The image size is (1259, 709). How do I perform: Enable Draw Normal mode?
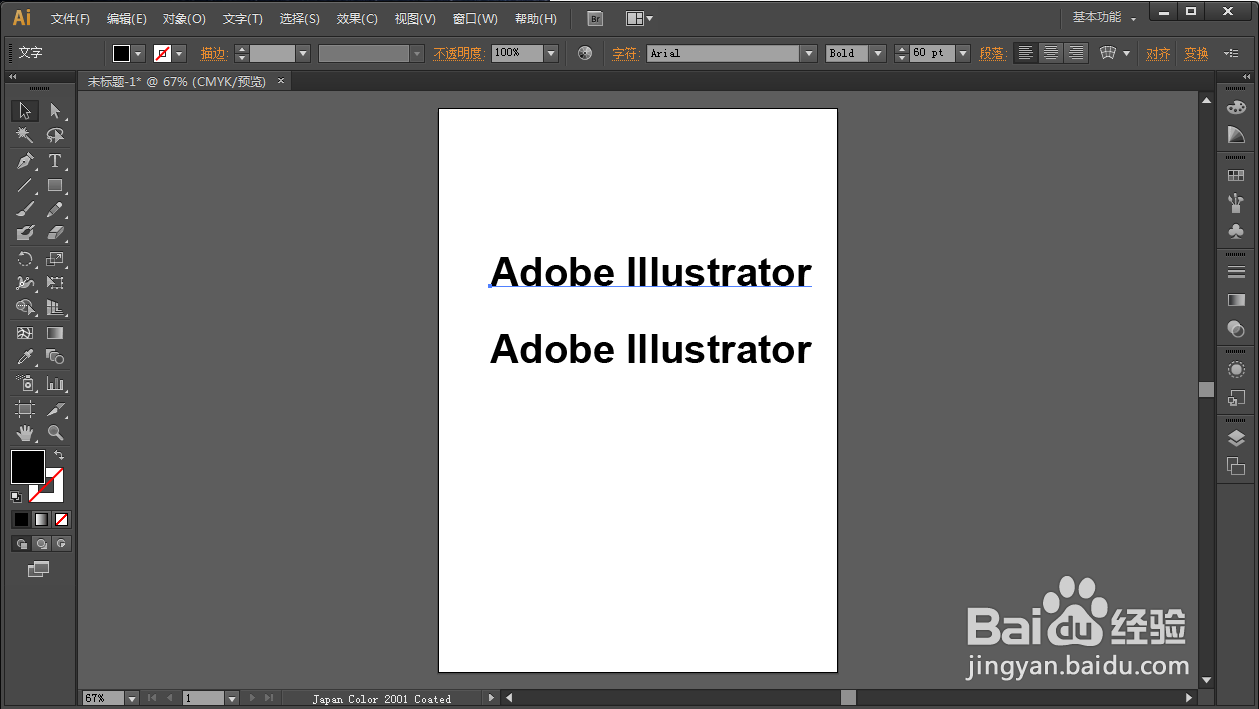(x=21, y=544)
